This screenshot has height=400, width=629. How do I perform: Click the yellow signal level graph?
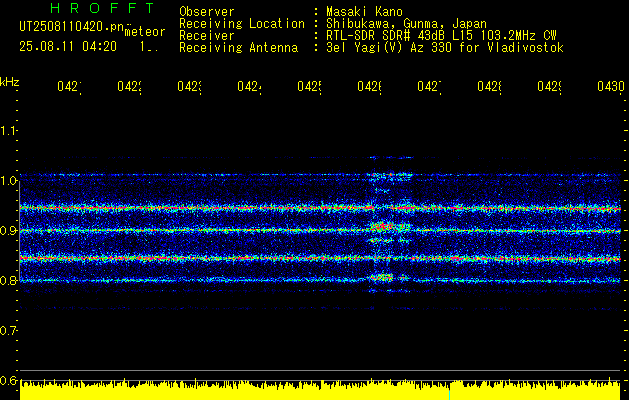coord(320,390)
